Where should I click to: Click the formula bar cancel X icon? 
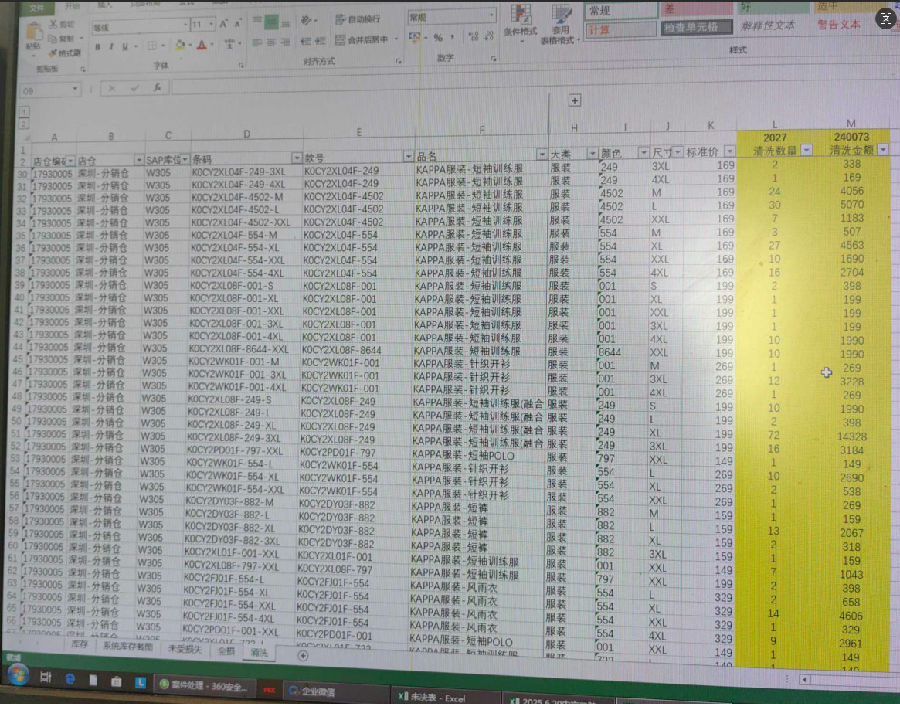[x=112, y=88]
